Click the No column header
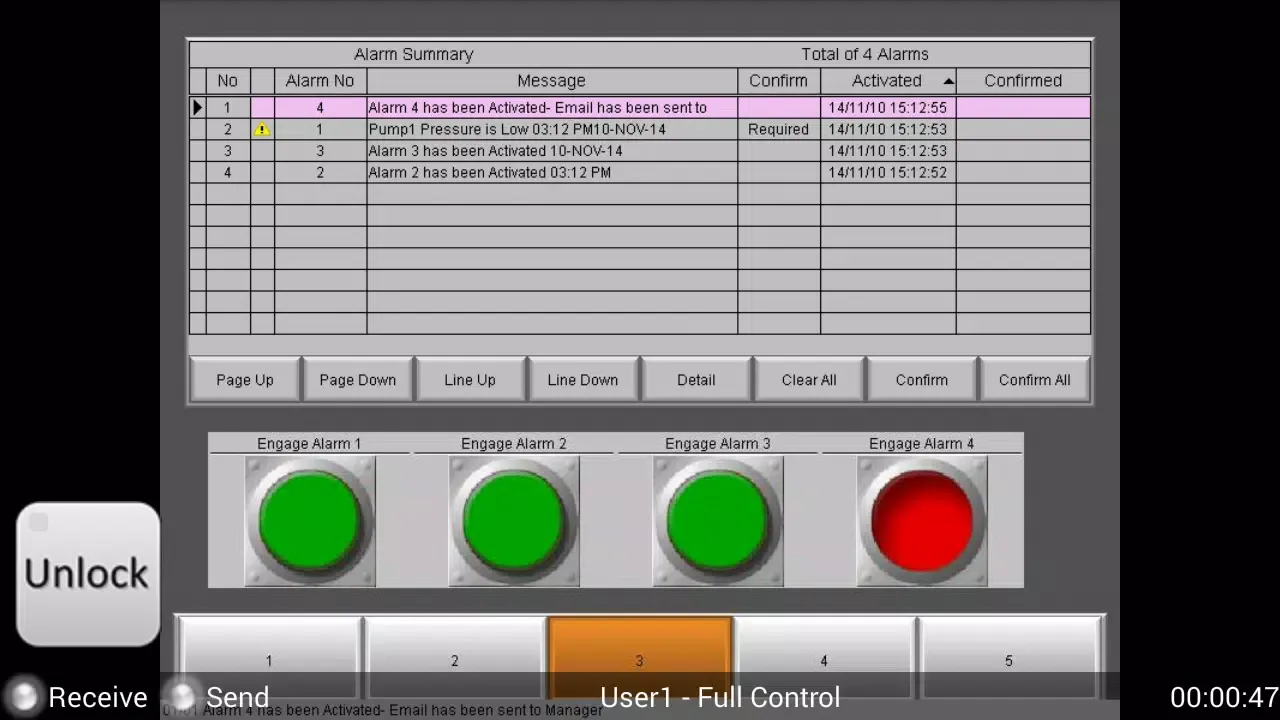1280x720 pixels. (228, 81)
